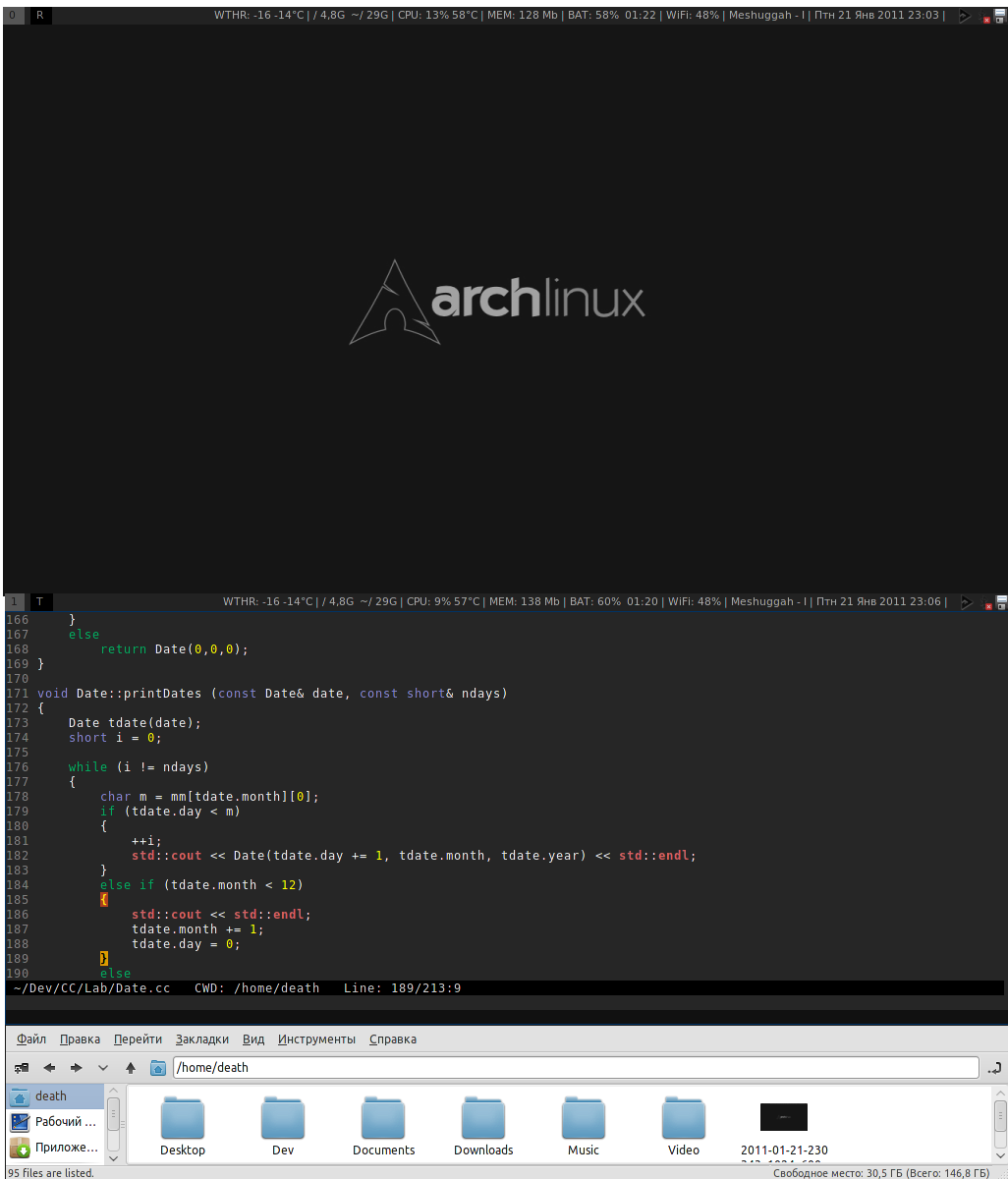
Task: Click the highlighted closing brace on line 189
Action: point(104,959)
